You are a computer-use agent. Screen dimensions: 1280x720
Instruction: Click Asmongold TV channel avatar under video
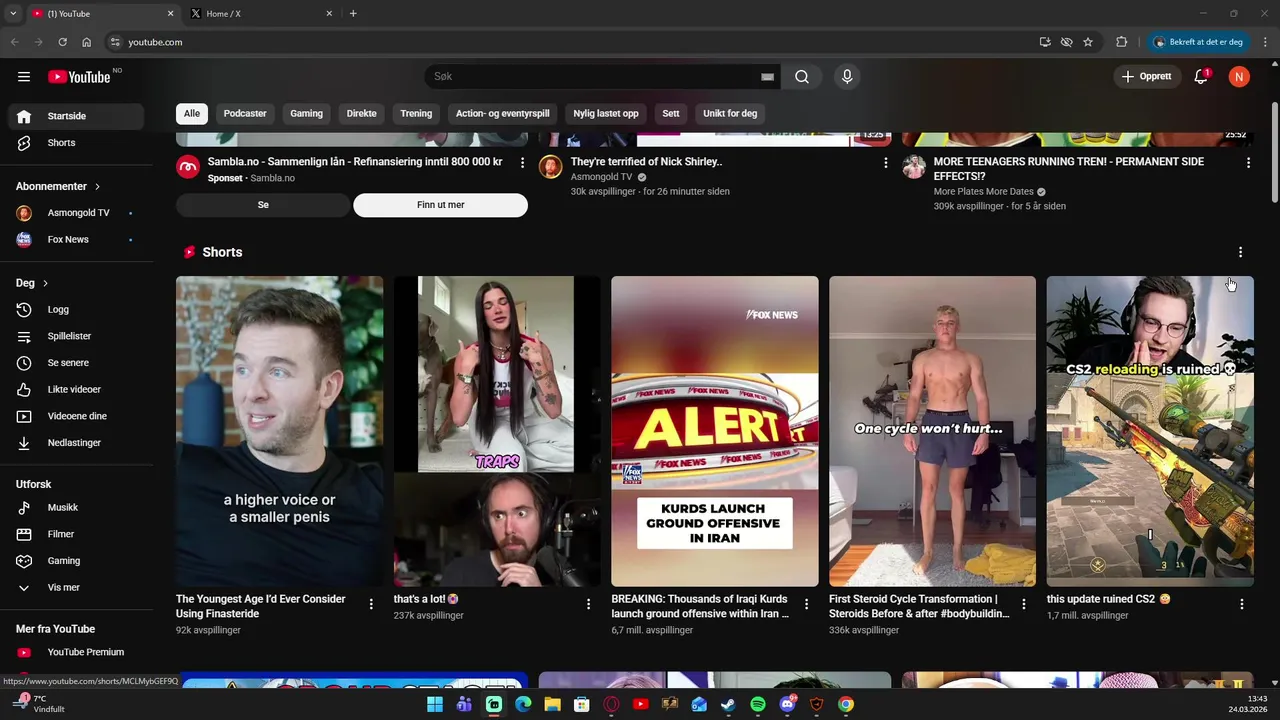click(x=551, y=167)
